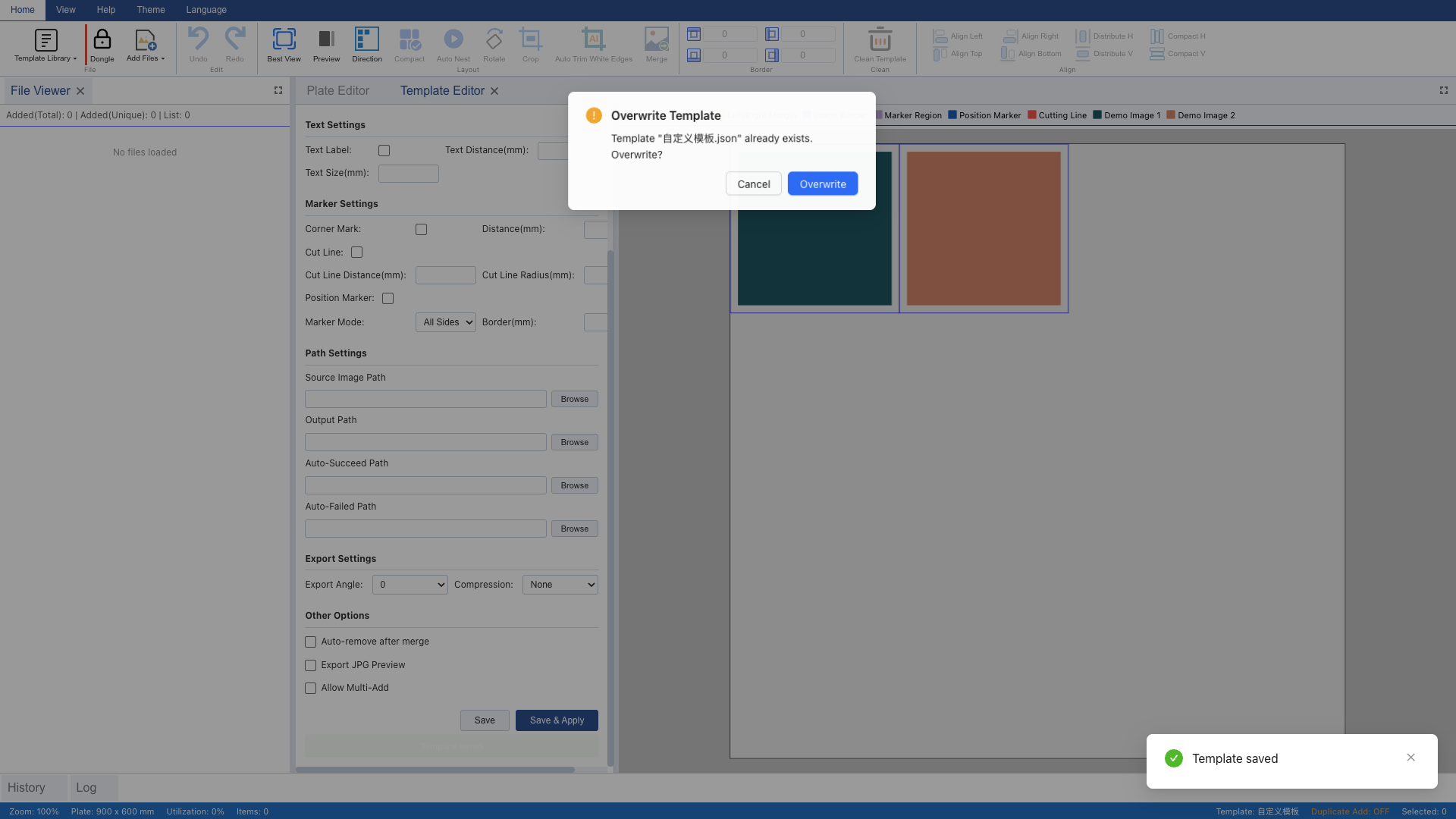Switch to Best View
The width and height of the screenshot is (1456, 819).
pos(284,45)
